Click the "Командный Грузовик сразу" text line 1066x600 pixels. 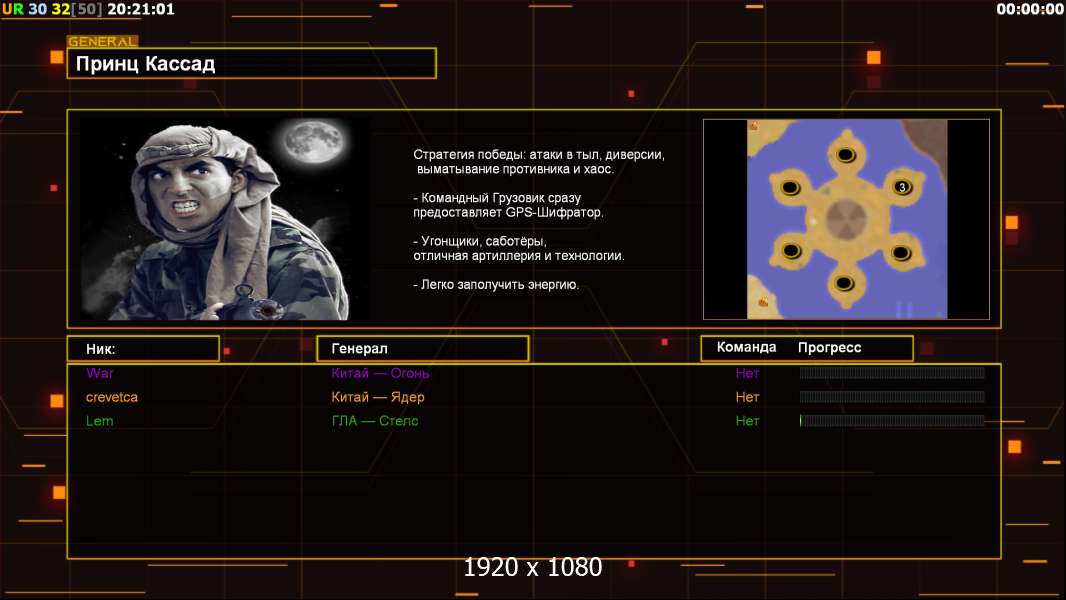(497, 198)
